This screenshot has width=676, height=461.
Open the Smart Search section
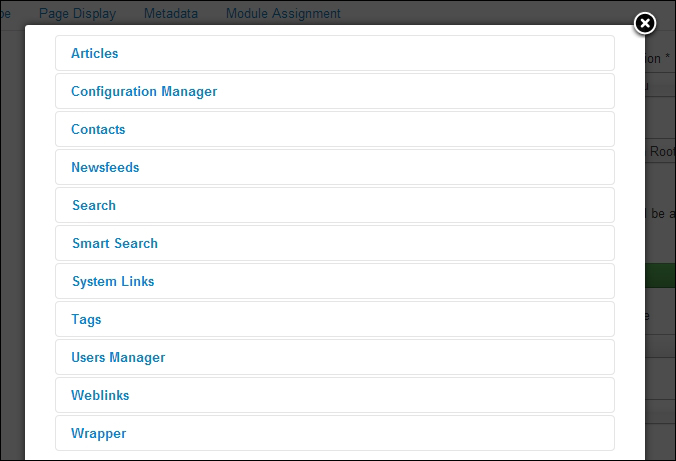(115, 243)
